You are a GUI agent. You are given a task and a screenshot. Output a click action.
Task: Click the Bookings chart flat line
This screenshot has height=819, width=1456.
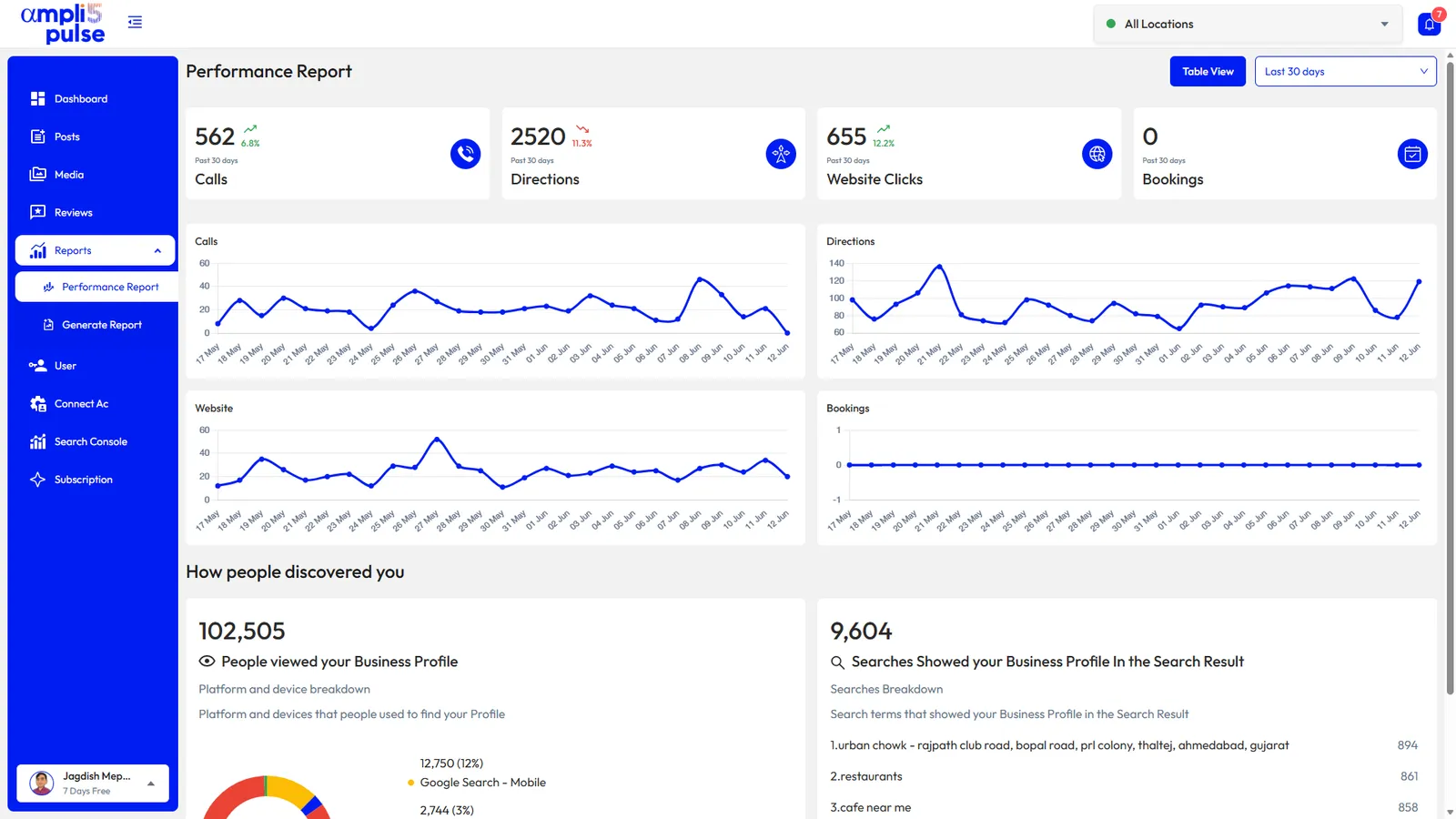pyautogui.click(x=1135, y=465)
